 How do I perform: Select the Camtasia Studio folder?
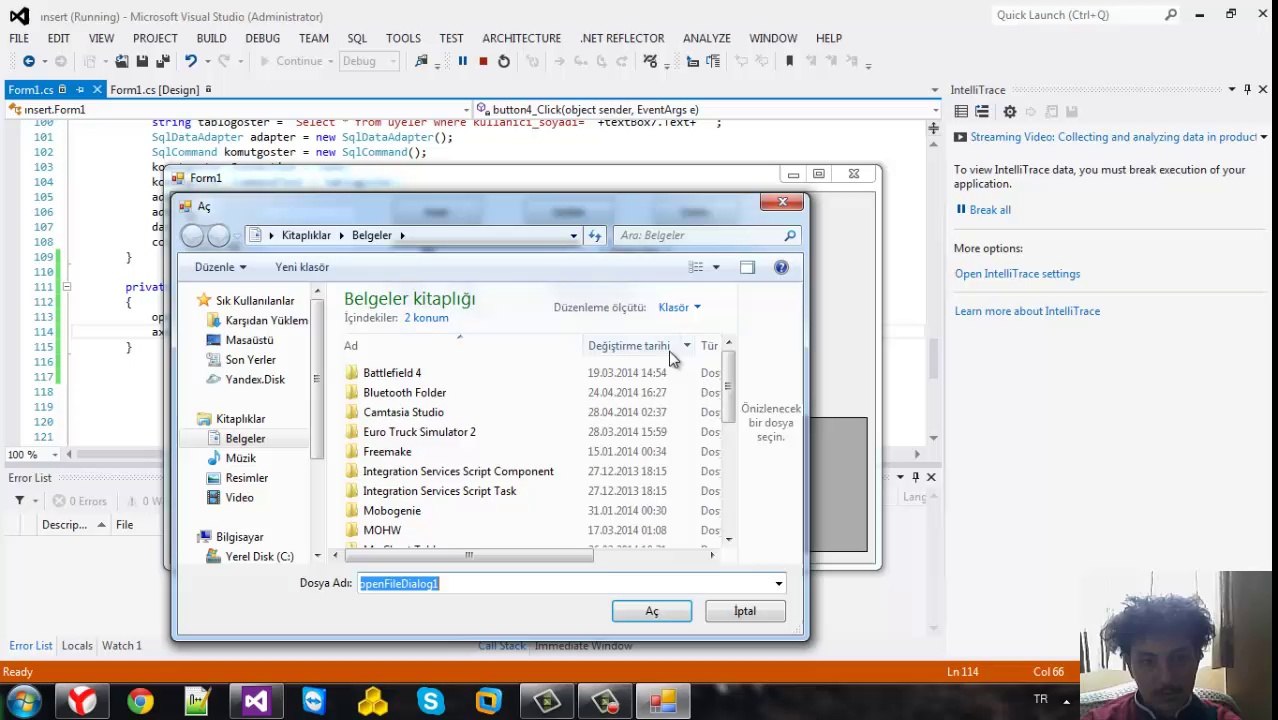click(403, 412)
